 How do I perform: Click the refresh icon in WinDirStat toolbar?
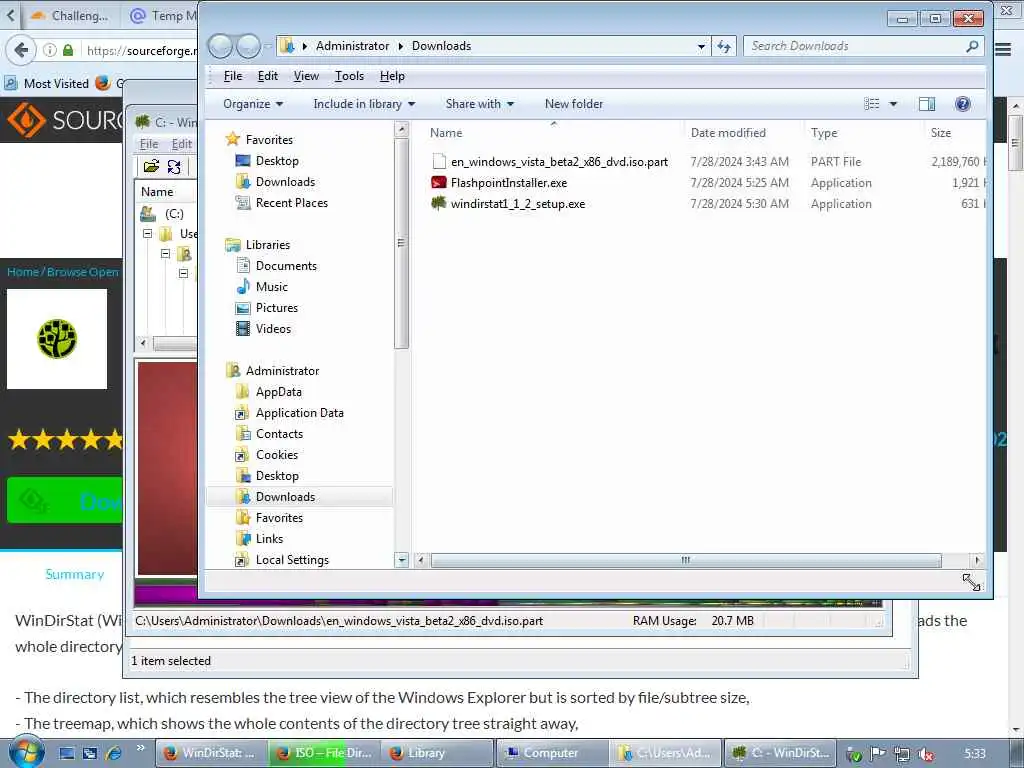coord(174,166)
